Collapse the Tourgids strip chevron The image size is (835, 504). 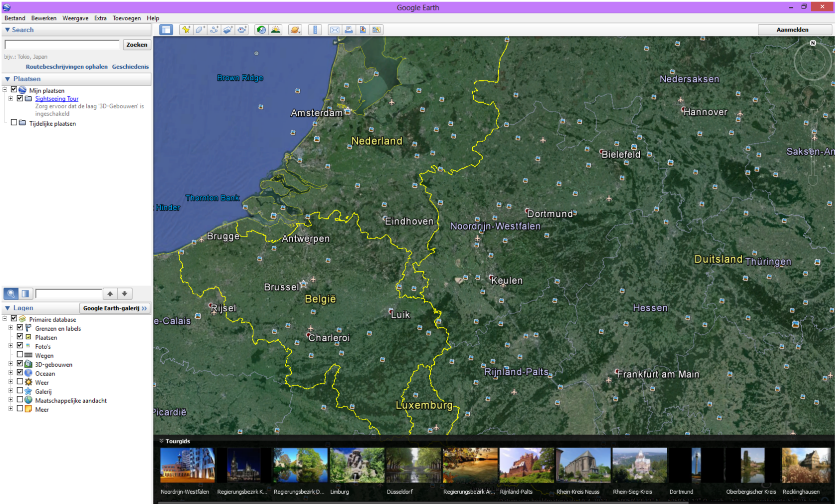(x=161, y=441)
